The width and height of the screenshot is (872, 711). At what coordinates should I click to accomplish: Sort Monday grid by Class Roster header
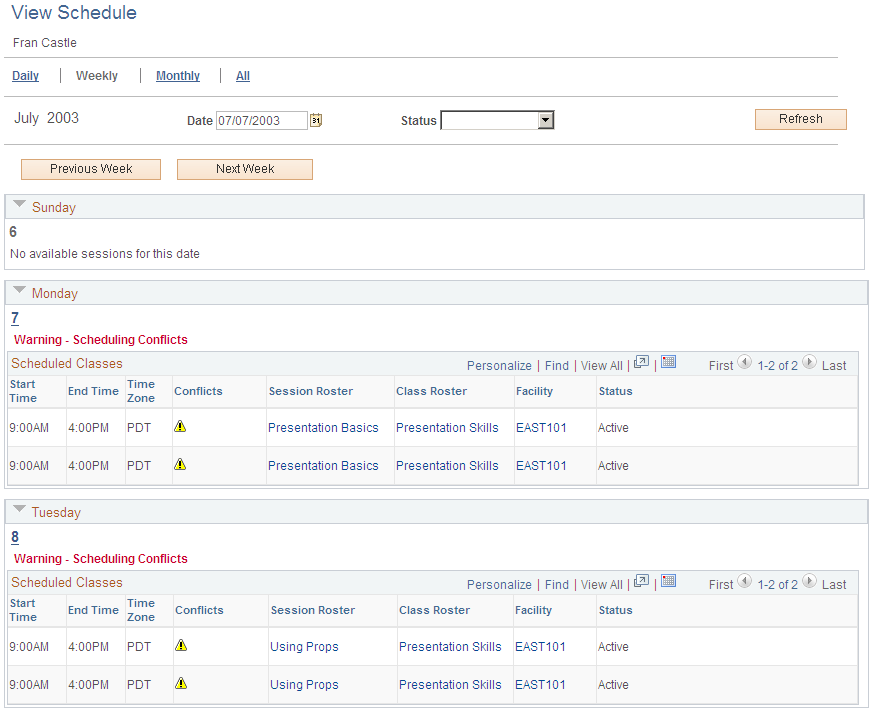(432, 391)
